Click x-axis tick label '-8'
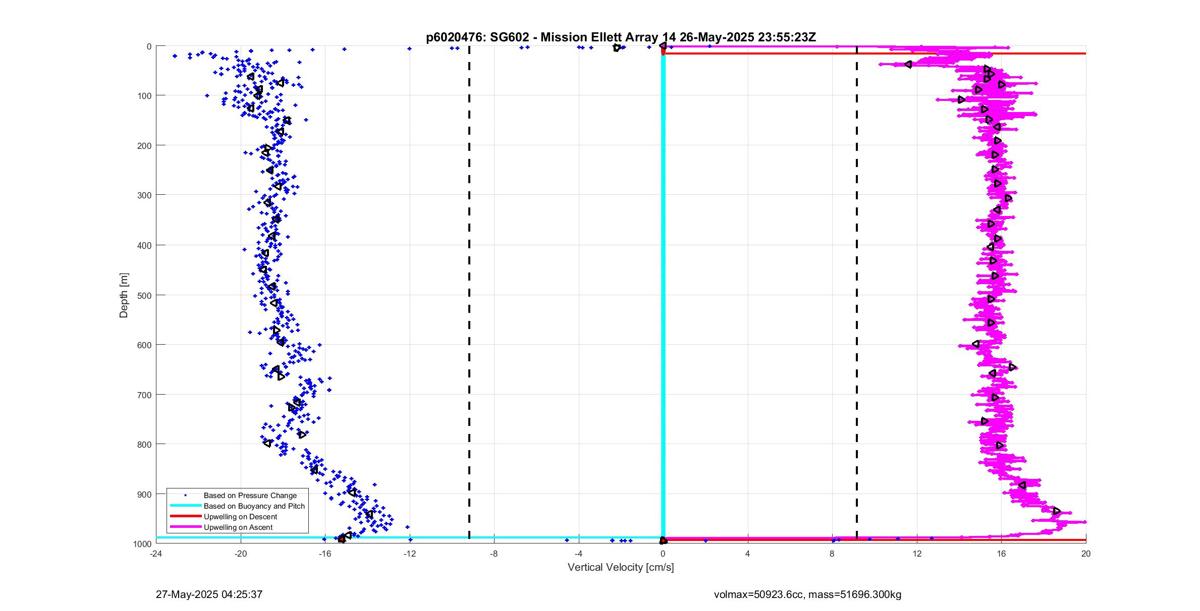Screen dimensions: 1200x611 click(494, 552)
